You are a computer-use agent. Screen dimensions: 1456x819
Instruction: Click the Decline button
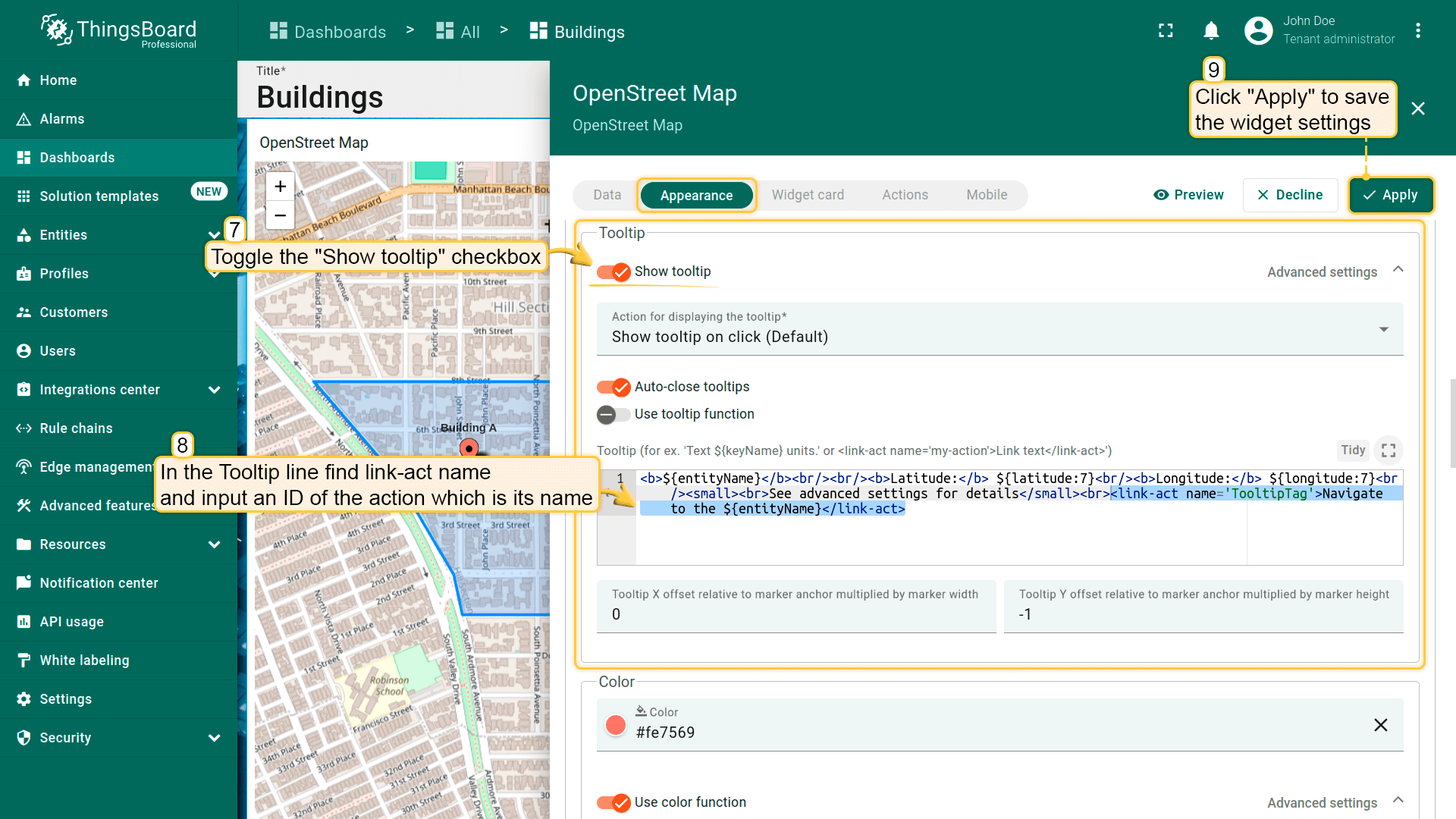[1289, 195]
